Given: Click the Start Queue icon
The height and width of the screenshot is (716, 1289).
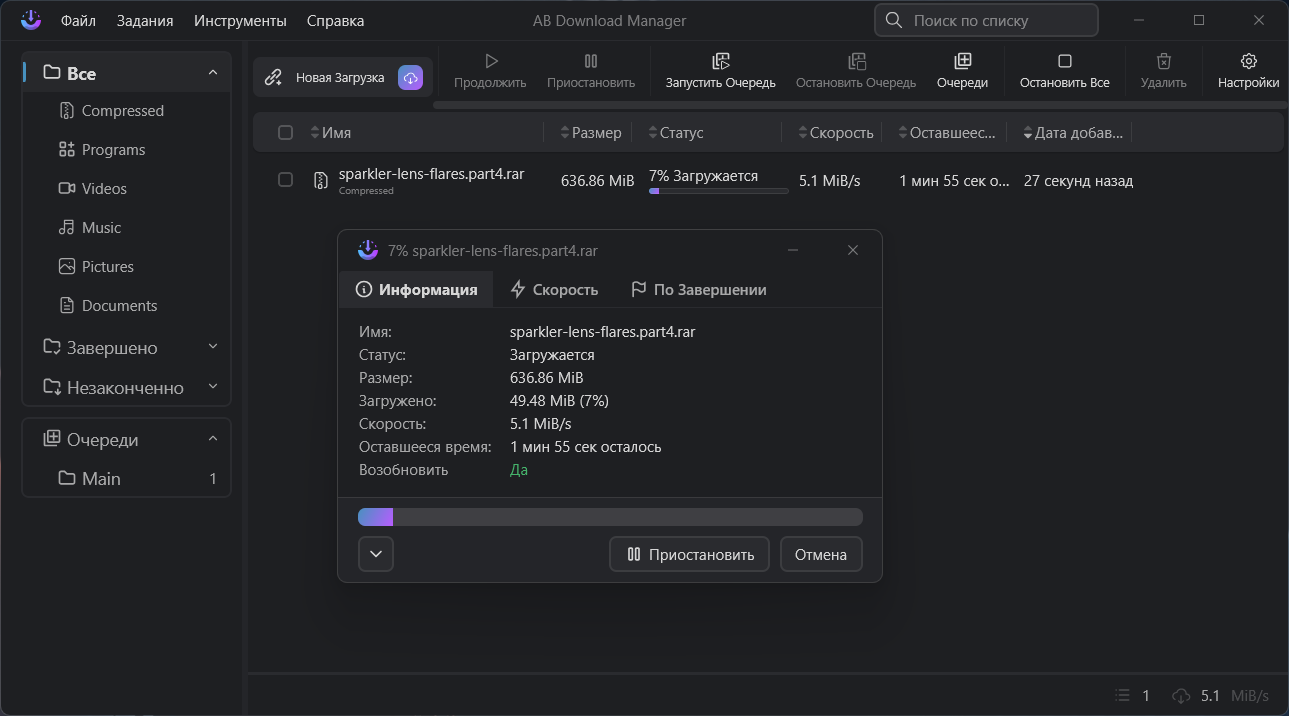Looking at the screenshot, I should pos(720,62).
